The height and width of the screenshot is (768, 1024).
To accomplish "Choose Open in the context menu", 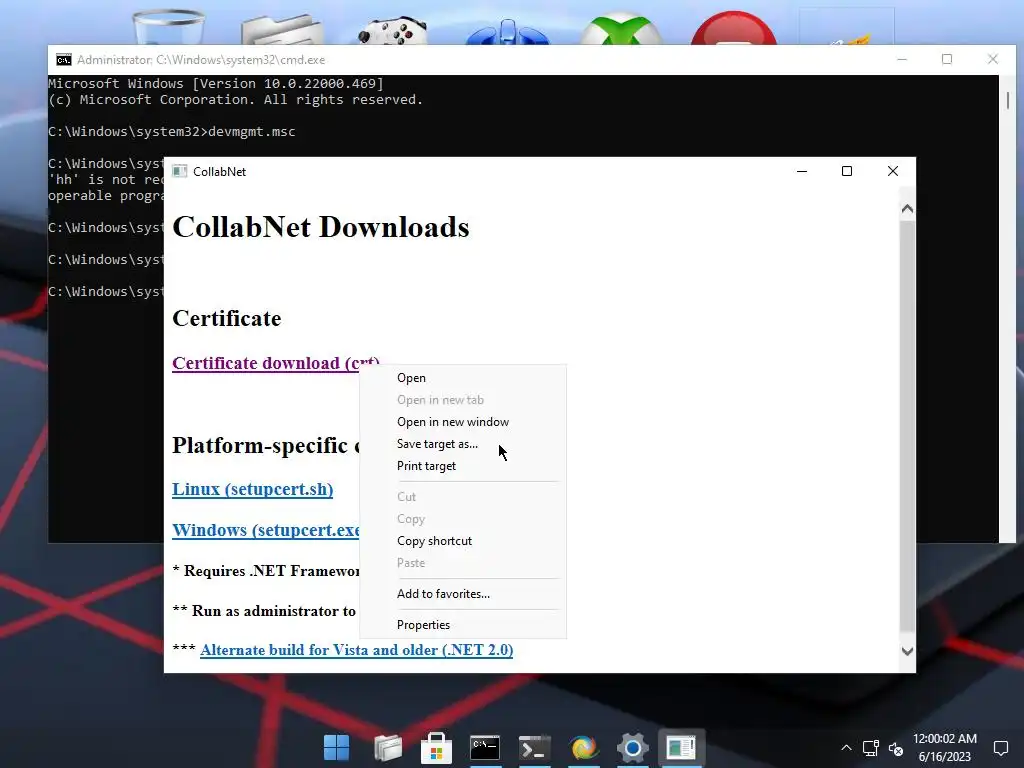I will (411, 378).
